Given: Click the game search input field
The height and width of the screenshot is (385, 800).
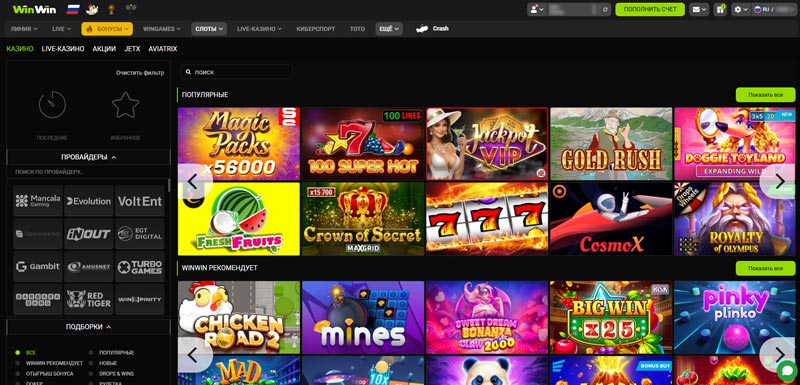Looking at the screenshot, I should [237, 72].
